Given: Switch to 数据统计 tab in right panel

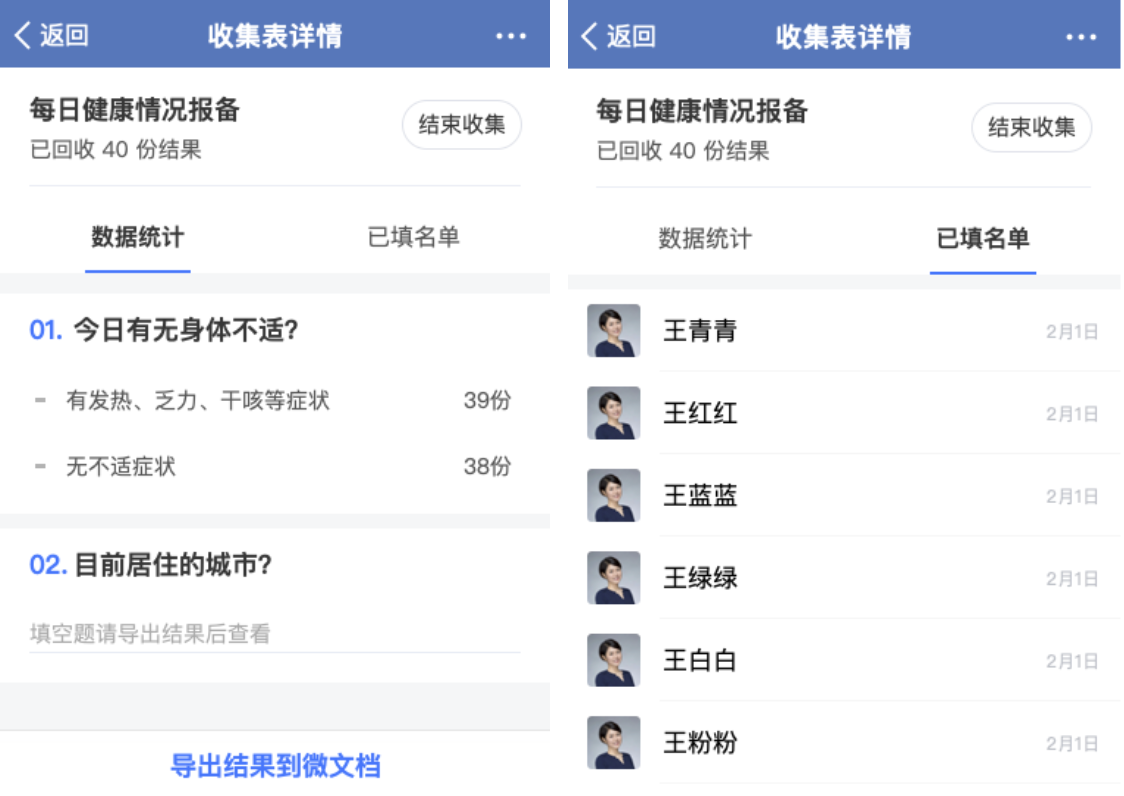Looking at the screenshot, I should click(x=705, y=238).
